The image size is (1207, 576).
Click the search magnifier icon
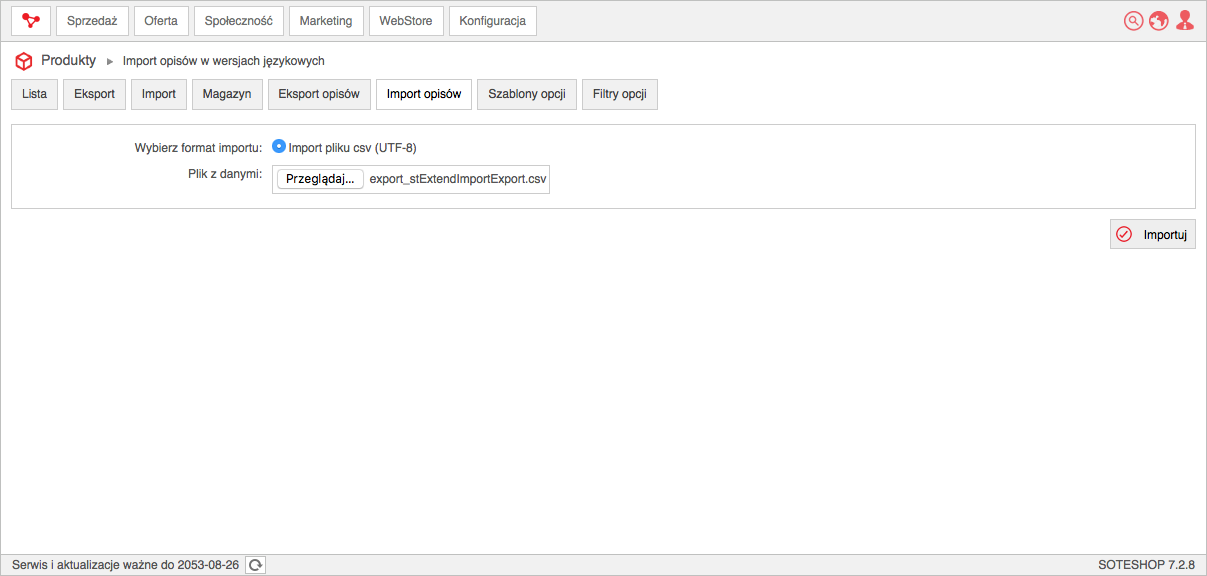pyautogui.click(x=1133, y=21)
